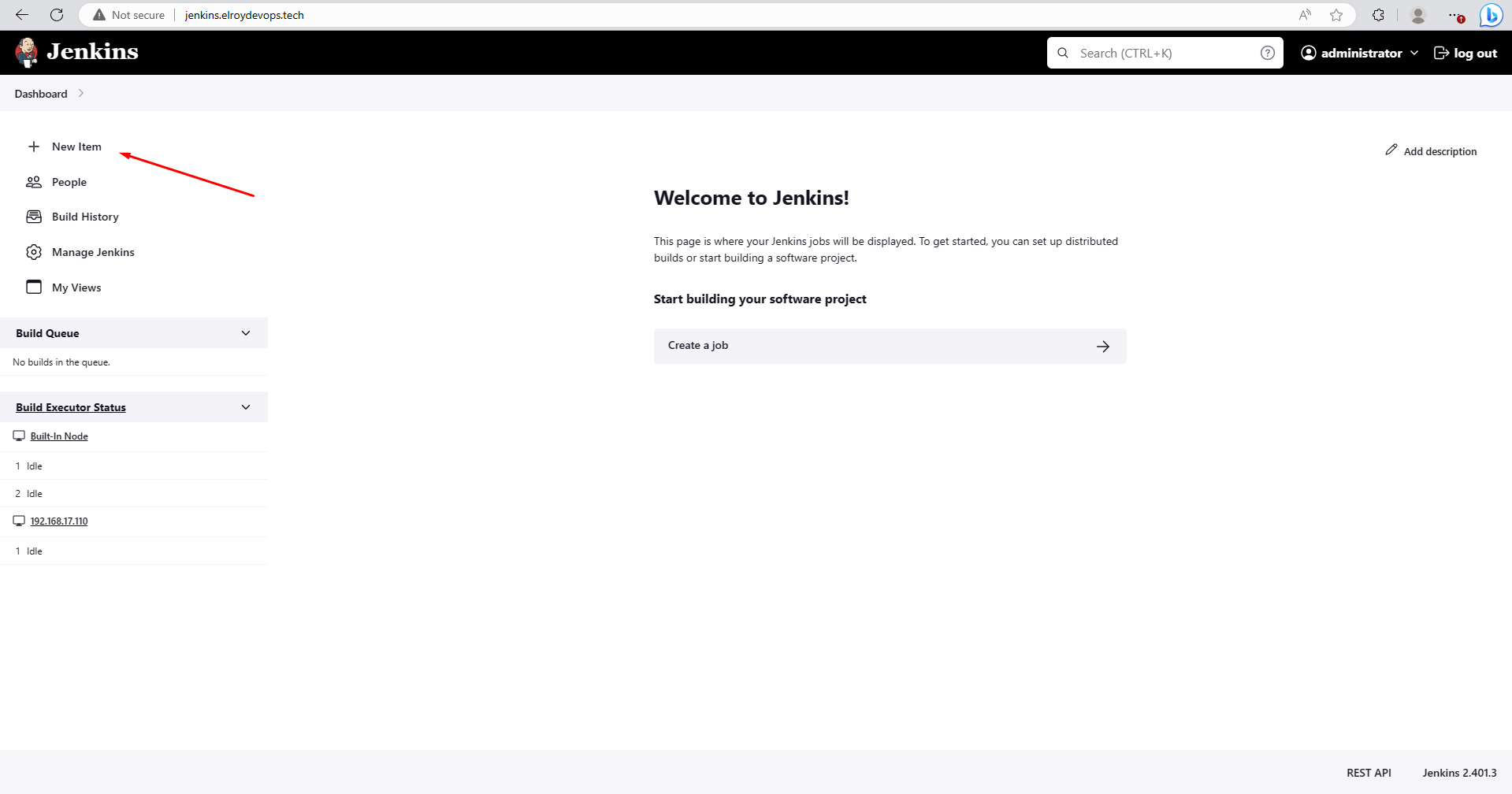Click the browser address bar URL
The height and width of the screenshot is (794, 1512).
244,15
